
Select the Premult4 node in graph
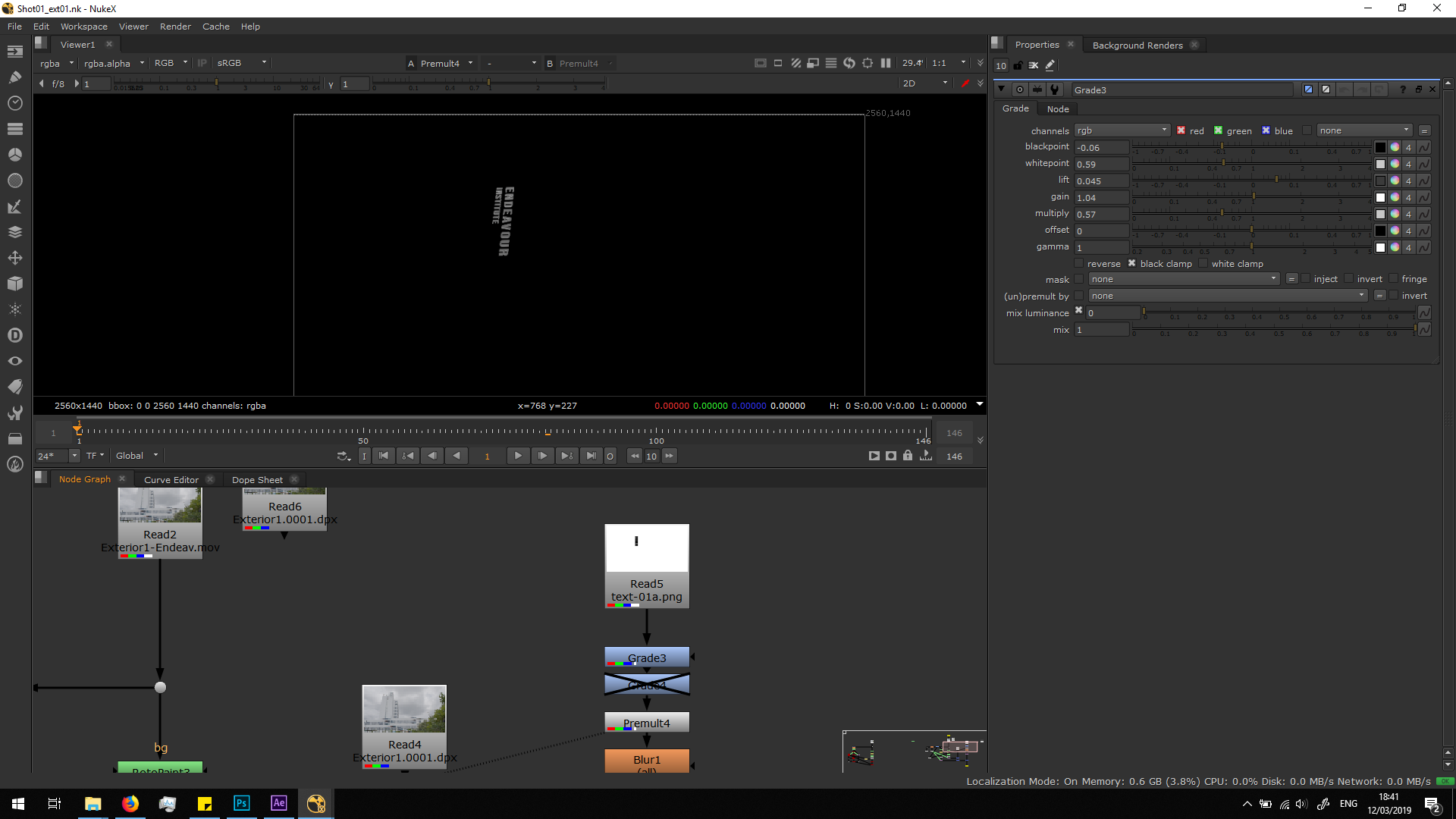[646, 723]
